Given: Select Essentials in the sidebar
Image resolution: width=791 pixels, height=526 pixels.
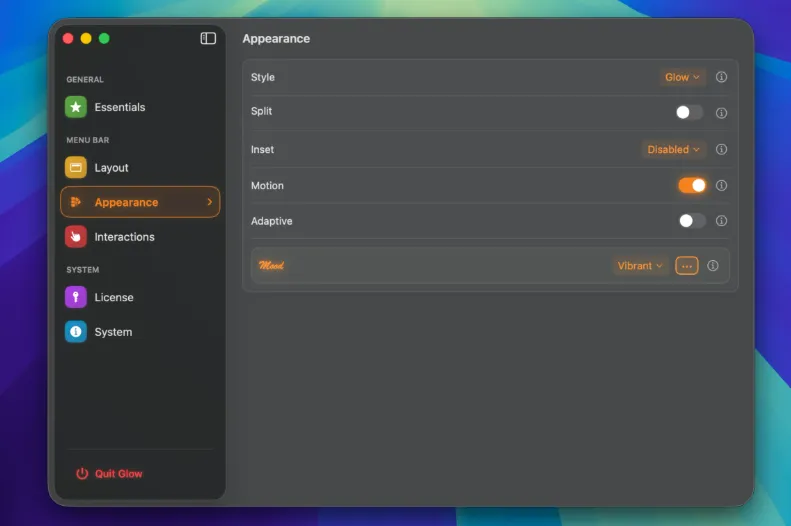Looking at the screenshot, I should (140, 107).
